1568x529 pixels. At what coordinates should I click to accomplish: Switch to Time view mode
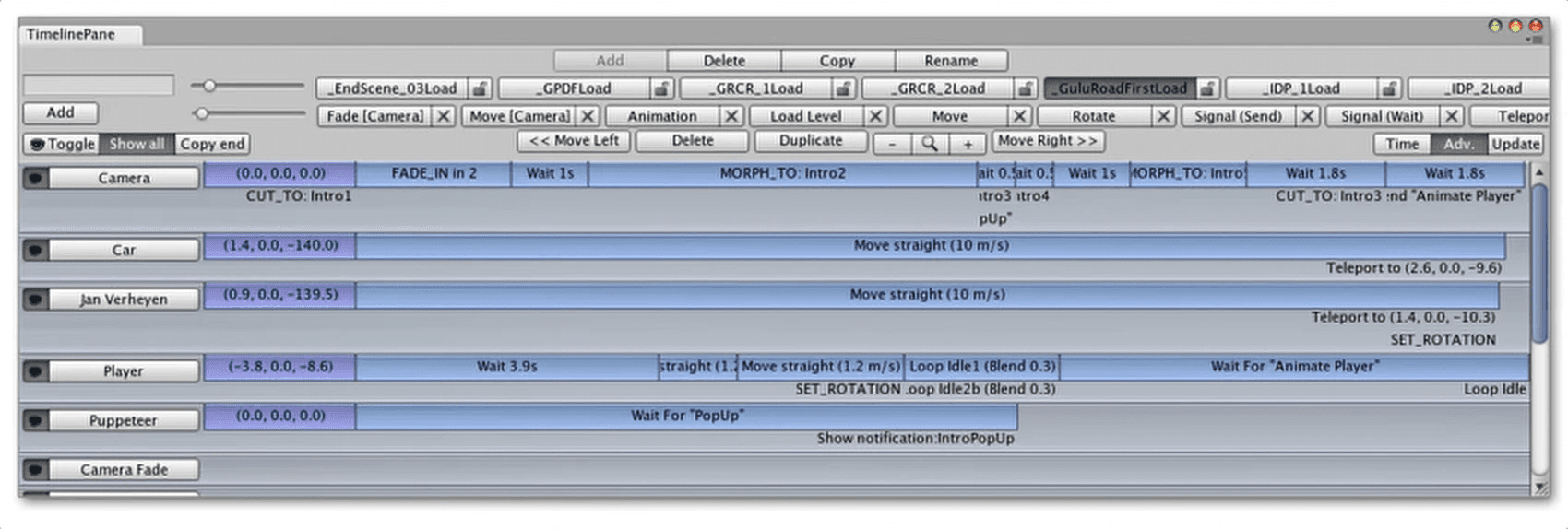coord(1402,144)
